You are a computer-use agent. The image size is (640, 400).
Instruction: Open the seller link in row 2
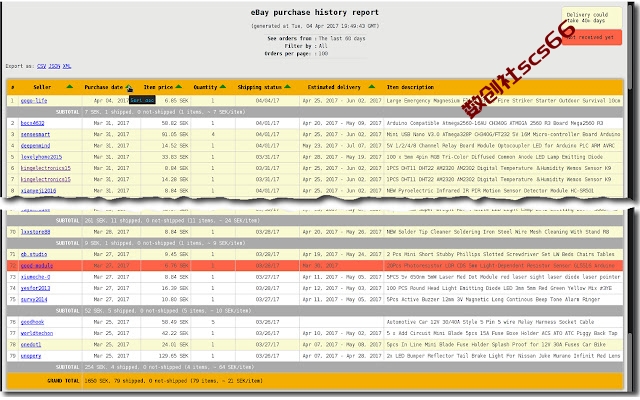click(x=33, y=123)
